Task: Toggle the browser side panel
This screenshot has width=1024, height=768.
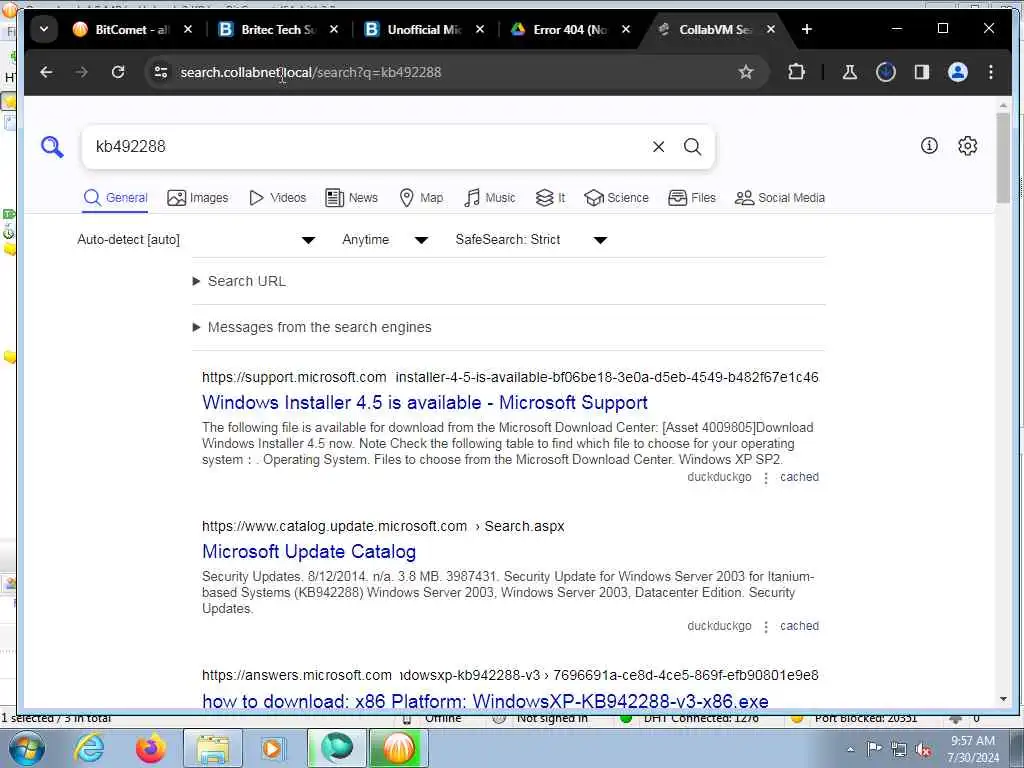Action: click(921, 72)
